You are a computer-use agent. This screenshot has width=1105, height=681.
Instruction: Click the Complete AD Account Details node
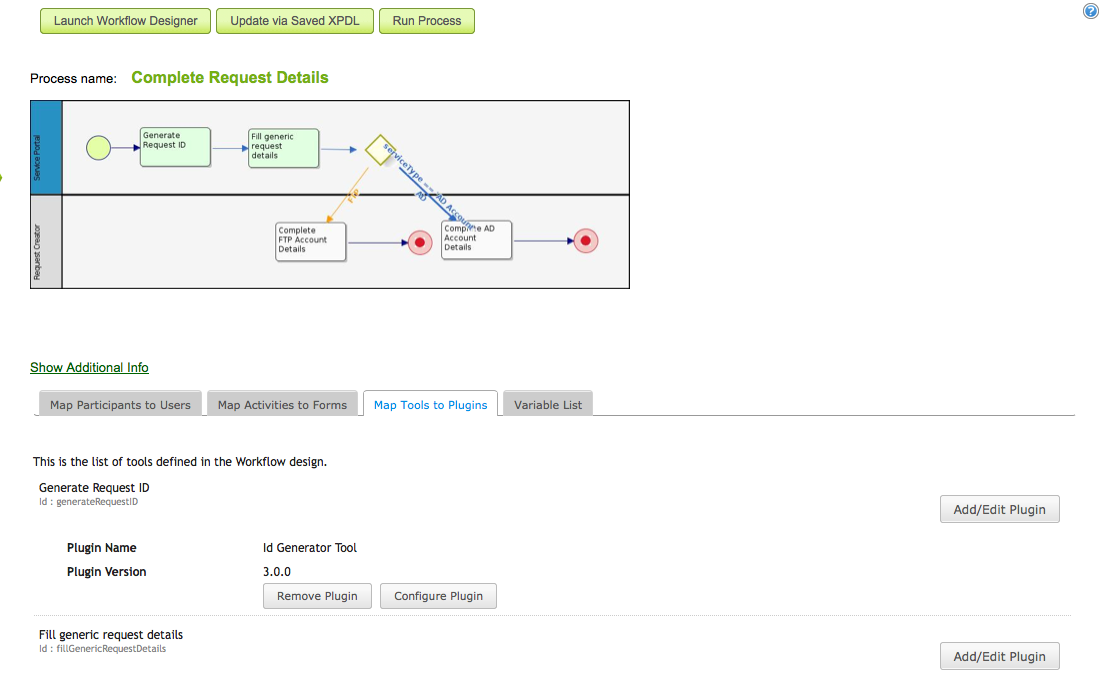click(x=476, y=241)
